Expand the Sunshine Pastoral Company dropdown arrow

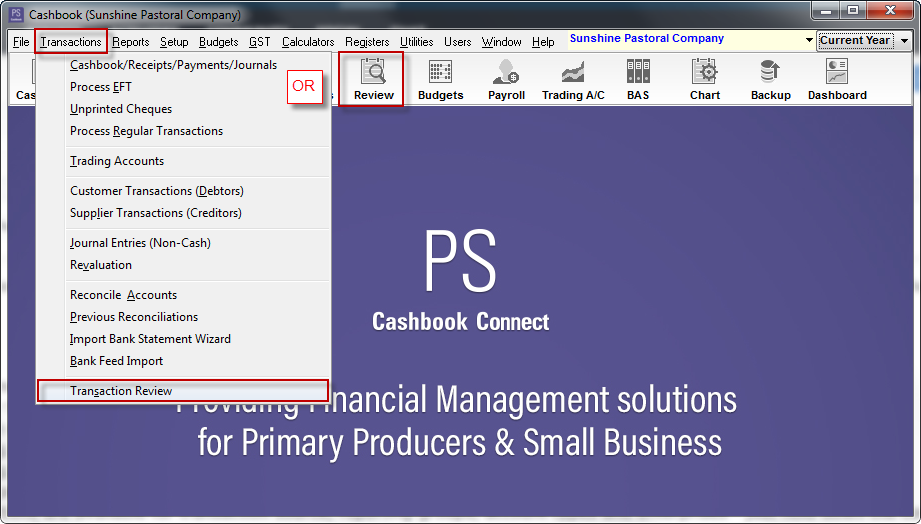click(x=809, y=40)
